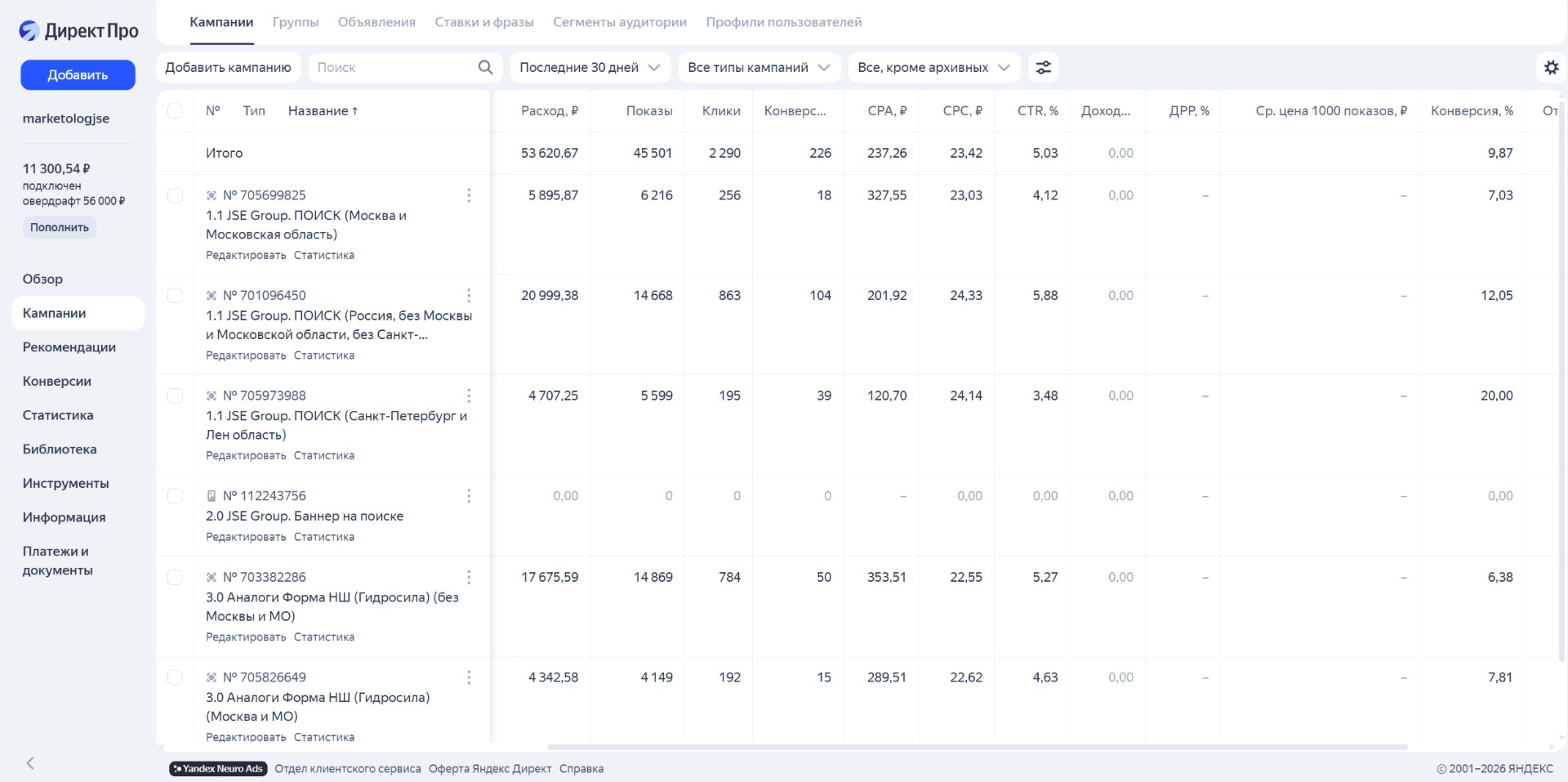Open three-dot menu for campaign 112243756

[x=468, y=496]
